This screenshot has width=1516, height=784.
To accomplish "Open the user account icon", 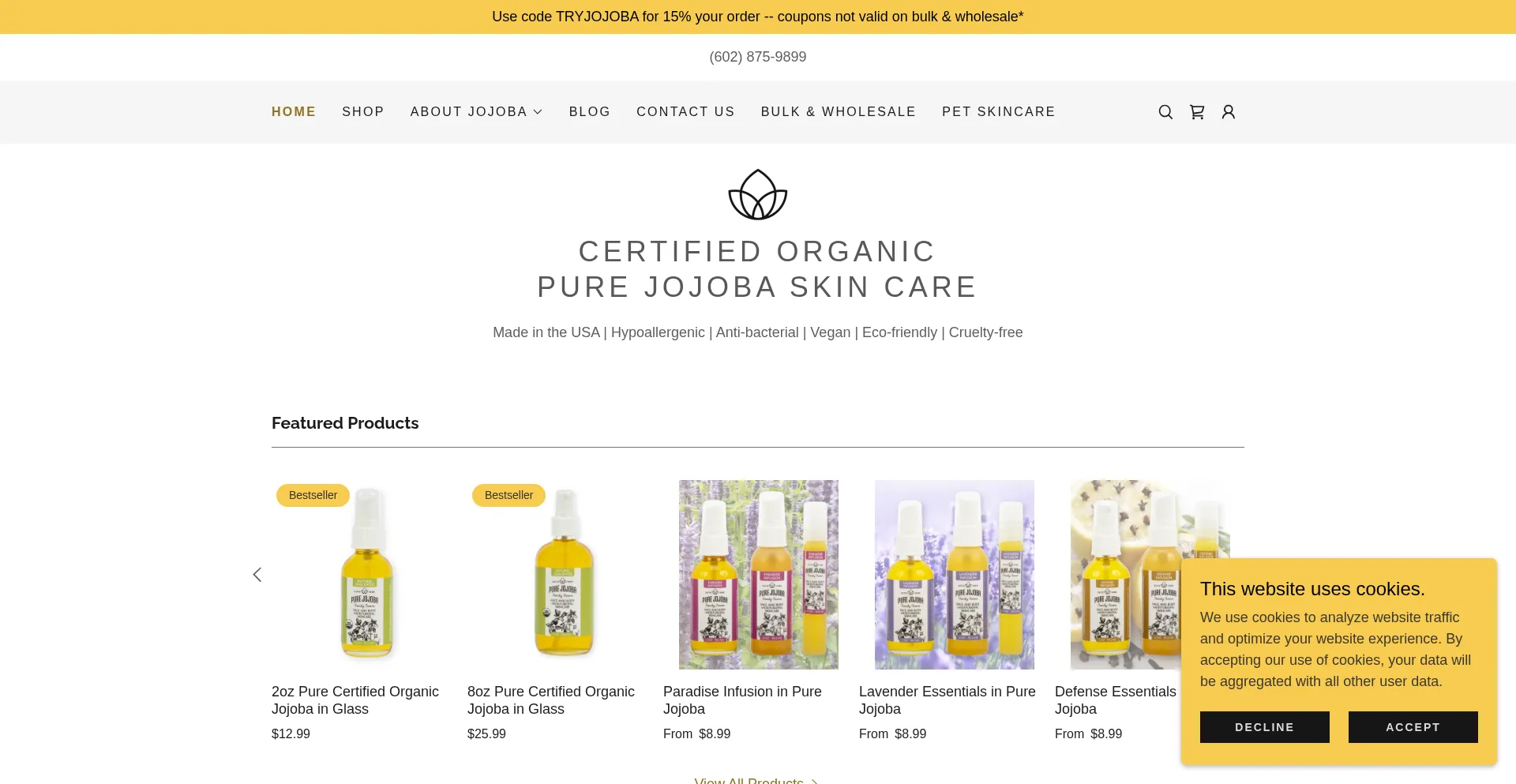I will tap(1229, 112).
